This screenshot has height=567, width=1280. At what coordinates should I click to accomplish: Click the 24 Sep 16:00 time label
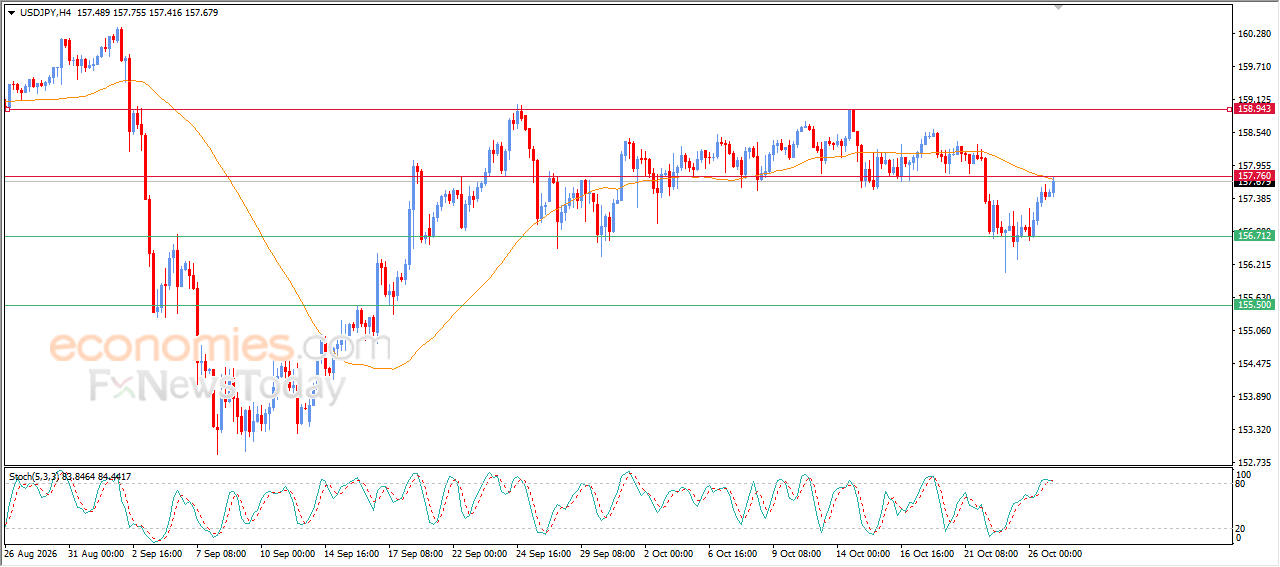pyautogui.click(x=545, y=553)
